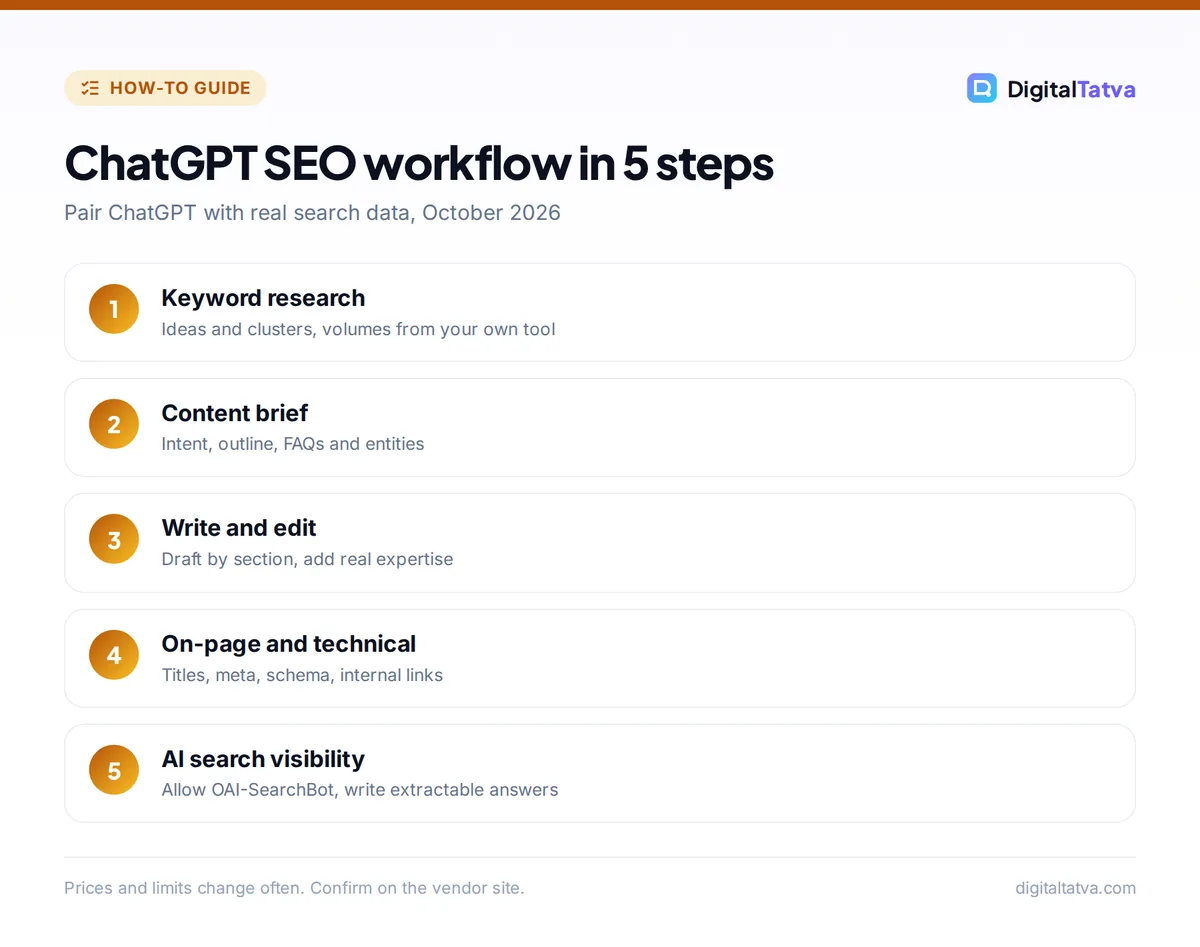This screenshot has width=1200, height=947.
Task: Click the HOW-TO GUIDE badge label
Action: coord(180,88)
